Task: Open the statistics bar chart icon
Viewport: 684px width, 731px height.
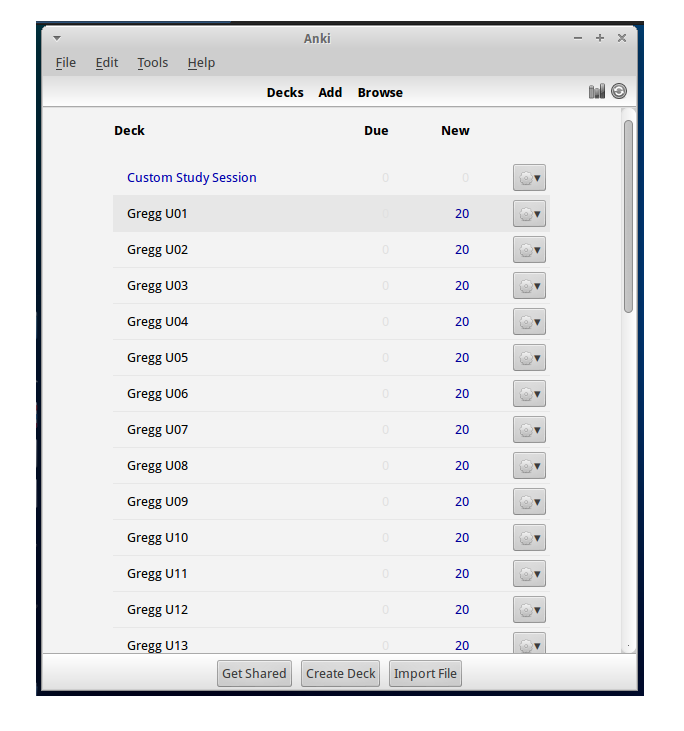Action: [596, 91]
